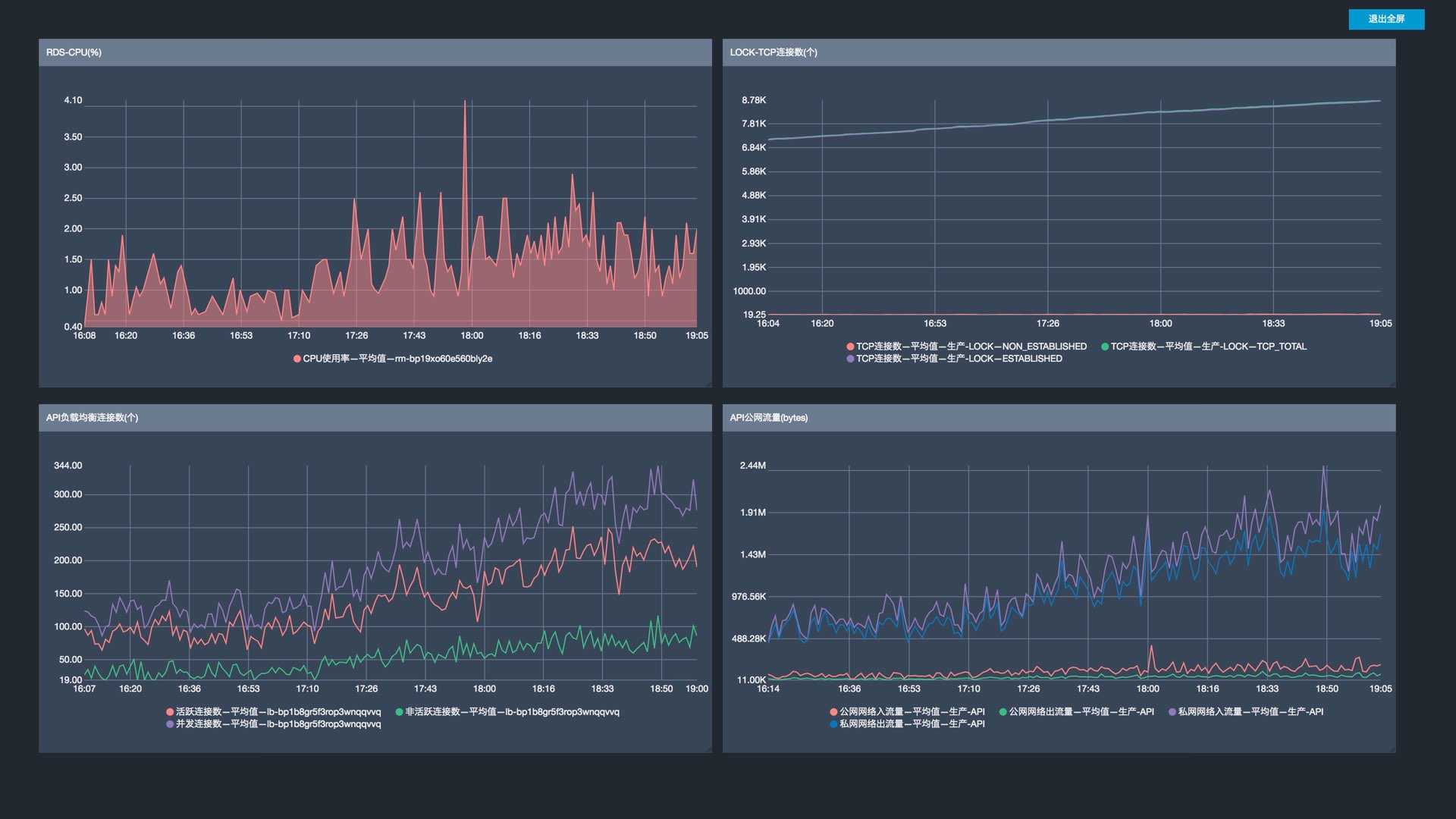The height and width of the screenshot is (819, 1456).
Task: Click the API公网流量(bytes) panel title
Action: [769, 418]
